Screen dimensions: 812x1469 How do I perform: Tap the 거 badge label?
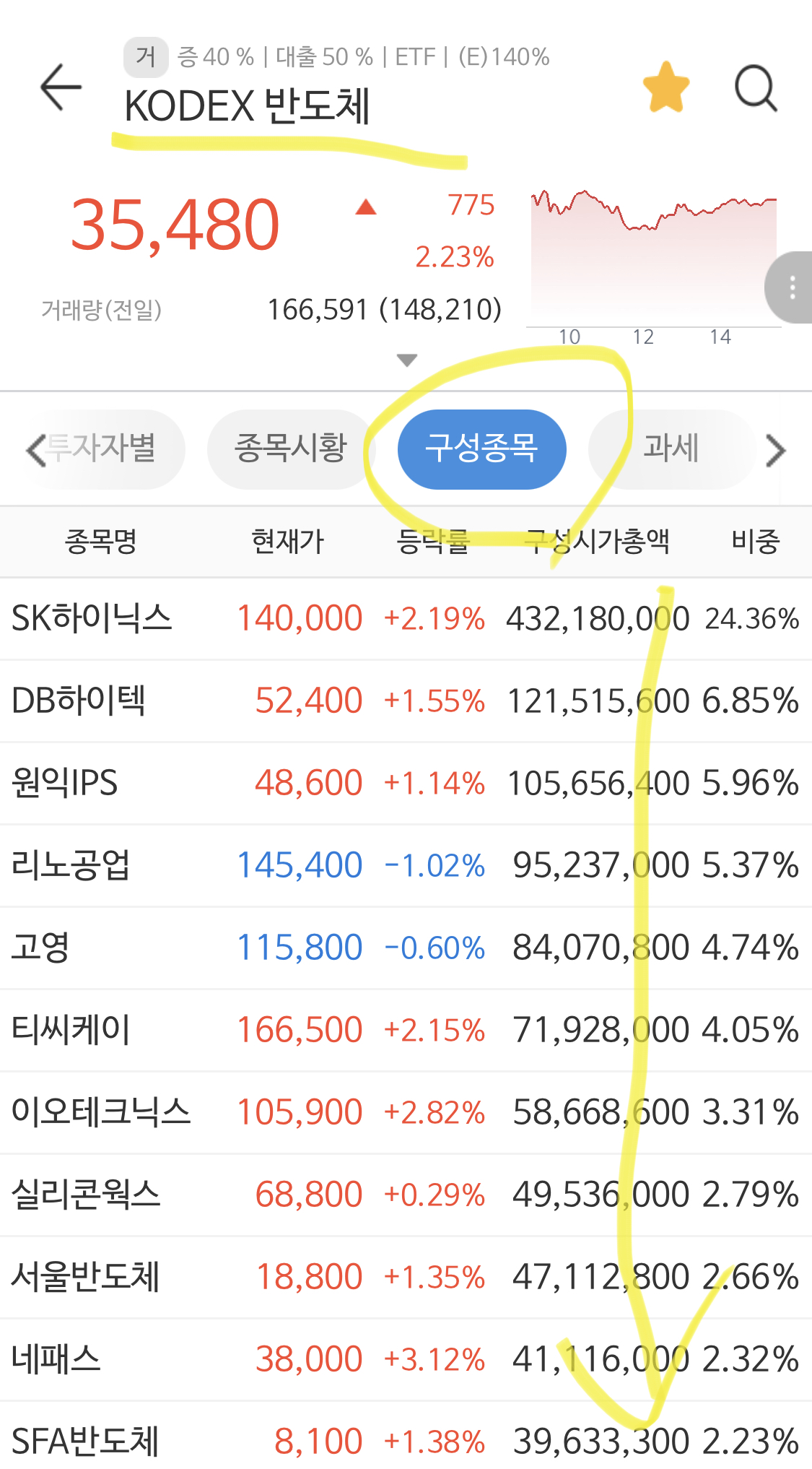(146, 57)
